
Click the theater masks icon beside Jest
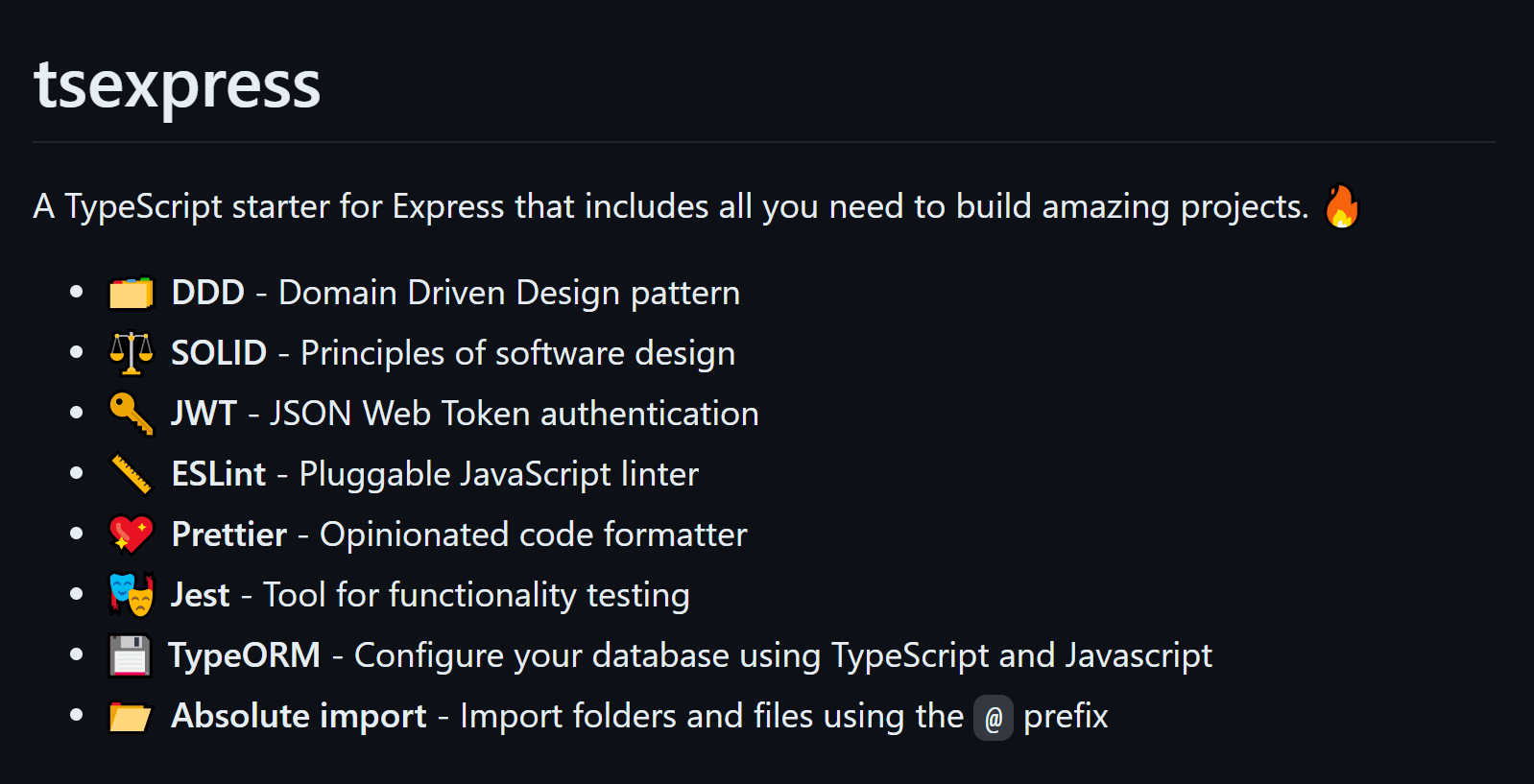(x=131, y=595)
